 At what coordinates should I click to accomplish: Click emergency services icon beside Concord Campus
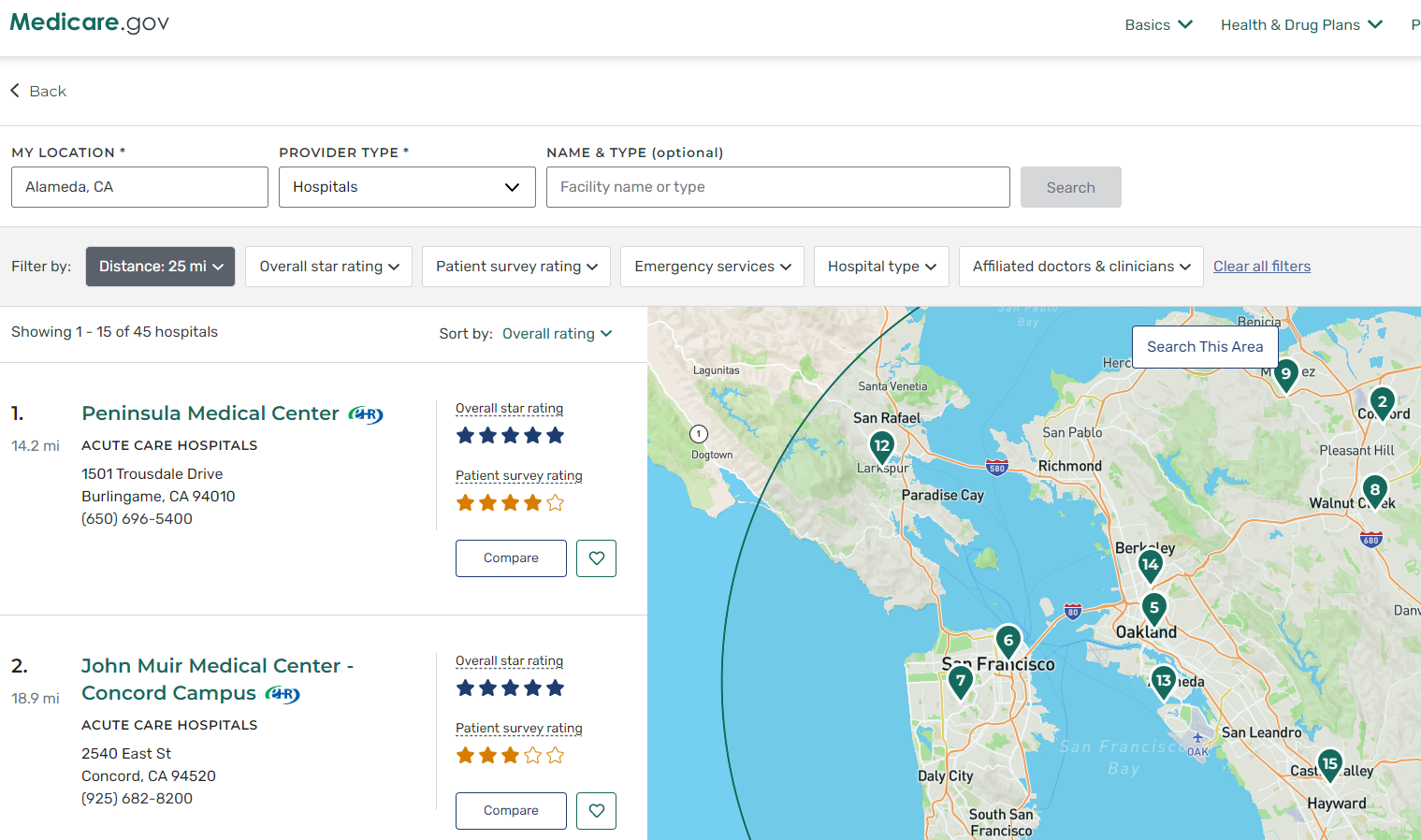coord(283,694)
